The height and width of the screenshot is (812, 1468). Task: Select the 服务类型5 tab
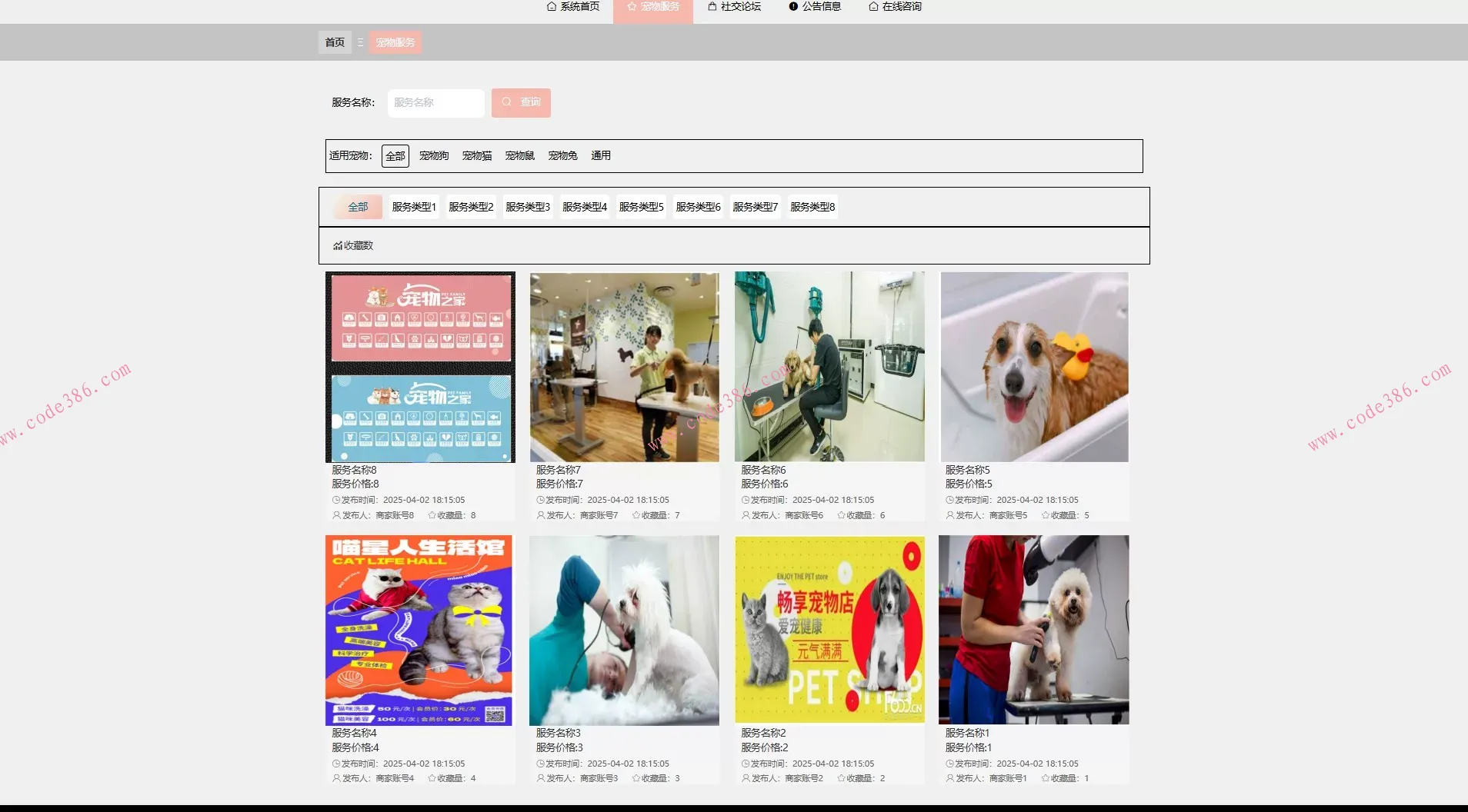(642, 207)
